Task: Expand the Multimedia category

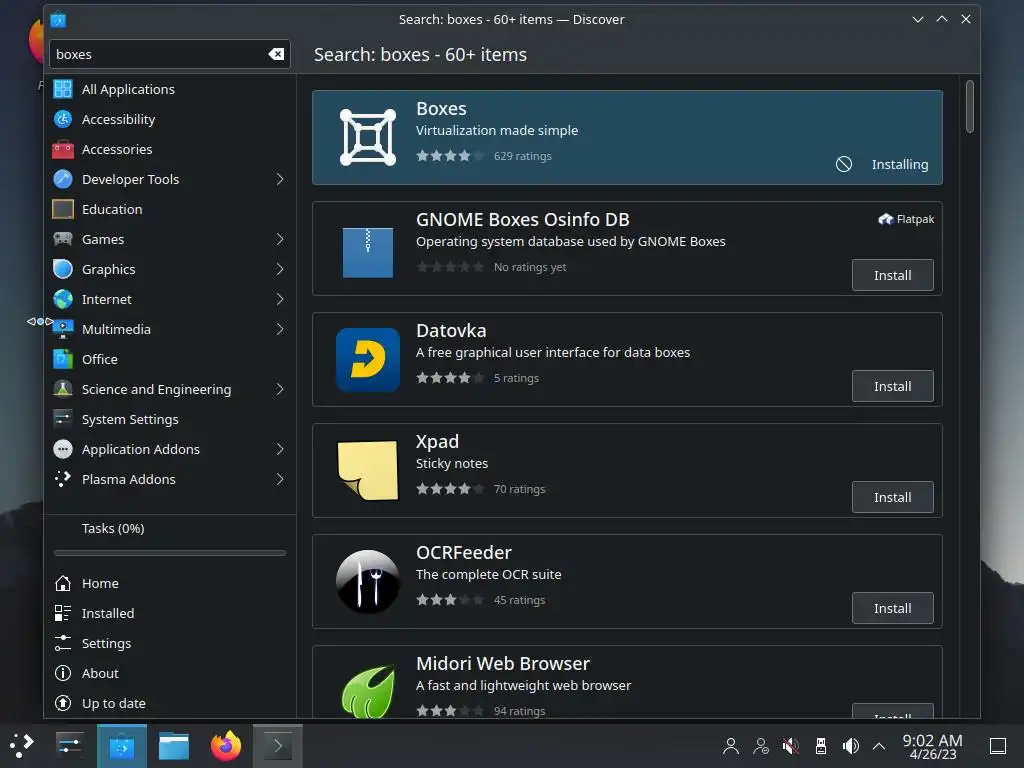Action: tap(280, 329)
